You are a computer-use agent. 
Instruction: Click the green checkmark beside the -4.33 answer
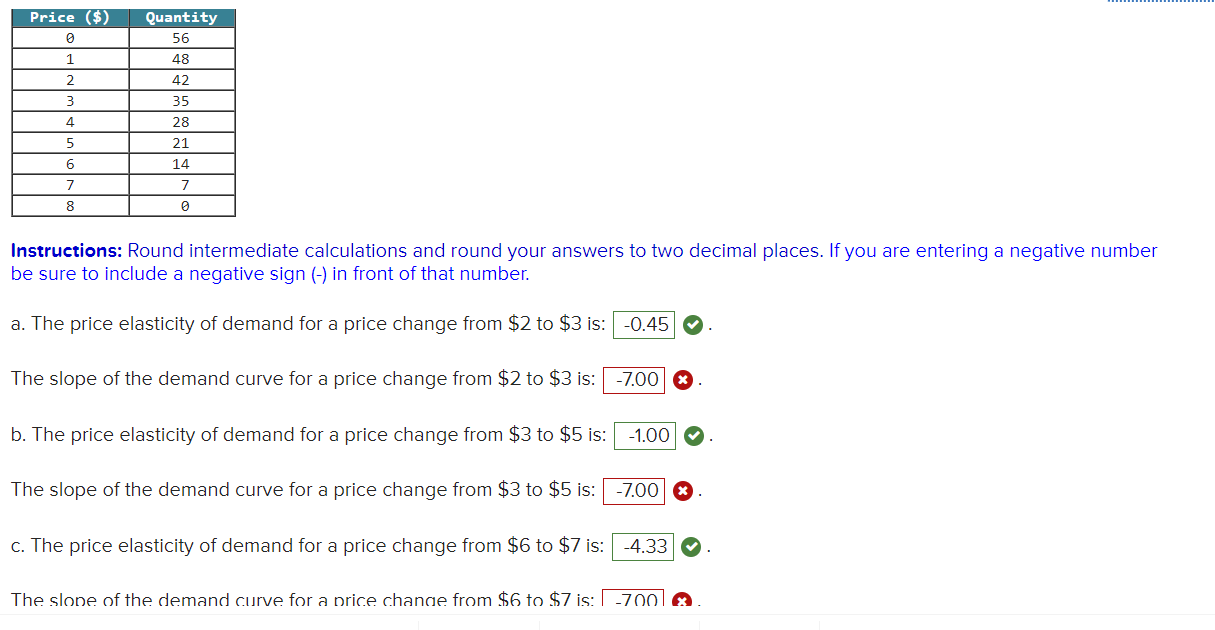693,546
